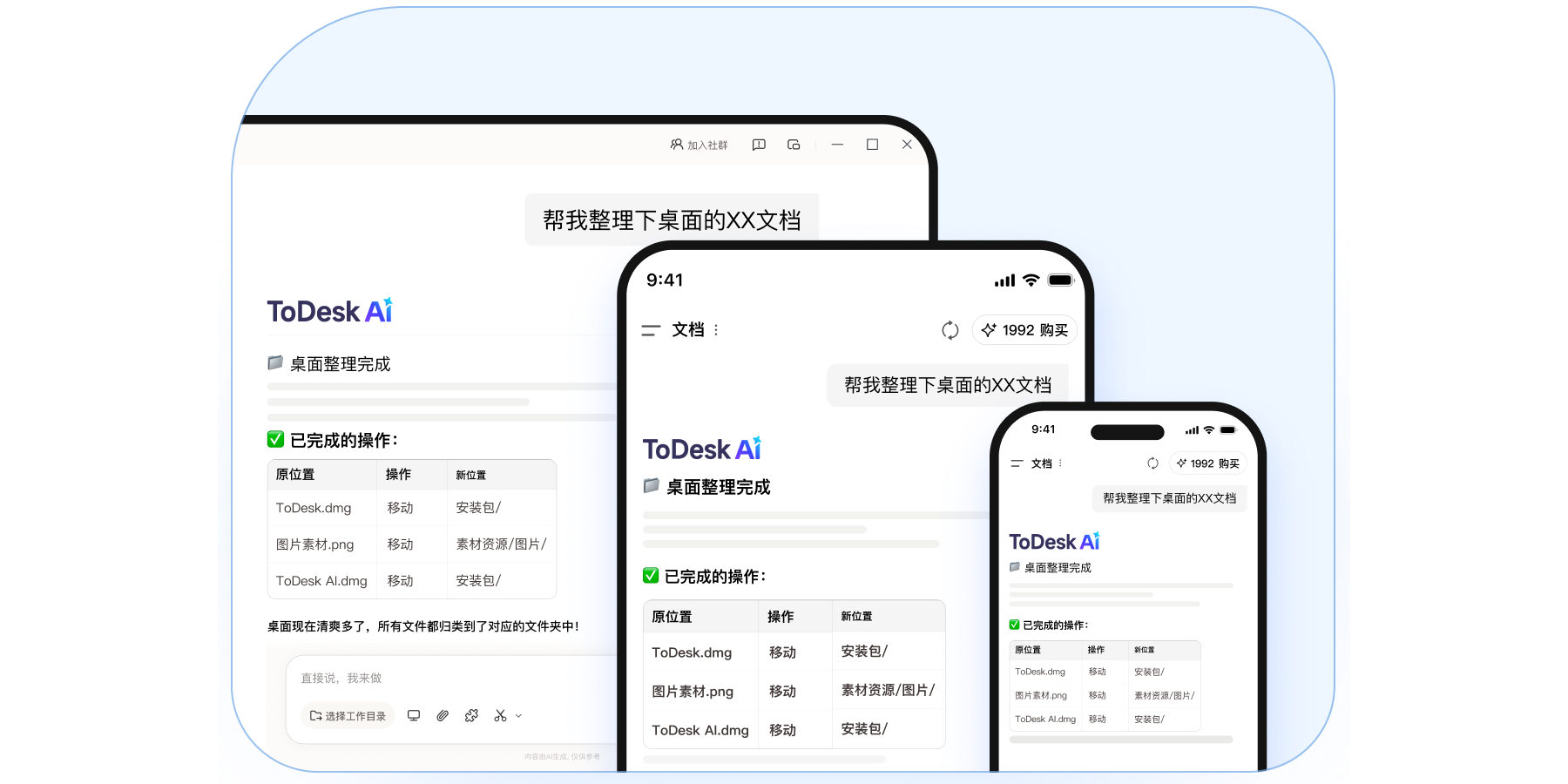The width and height of the screenshot is (1568, 784).
Task: Click the folder icon beside 桌面整理完成 on large phone
Action: [x=651, y=486]
